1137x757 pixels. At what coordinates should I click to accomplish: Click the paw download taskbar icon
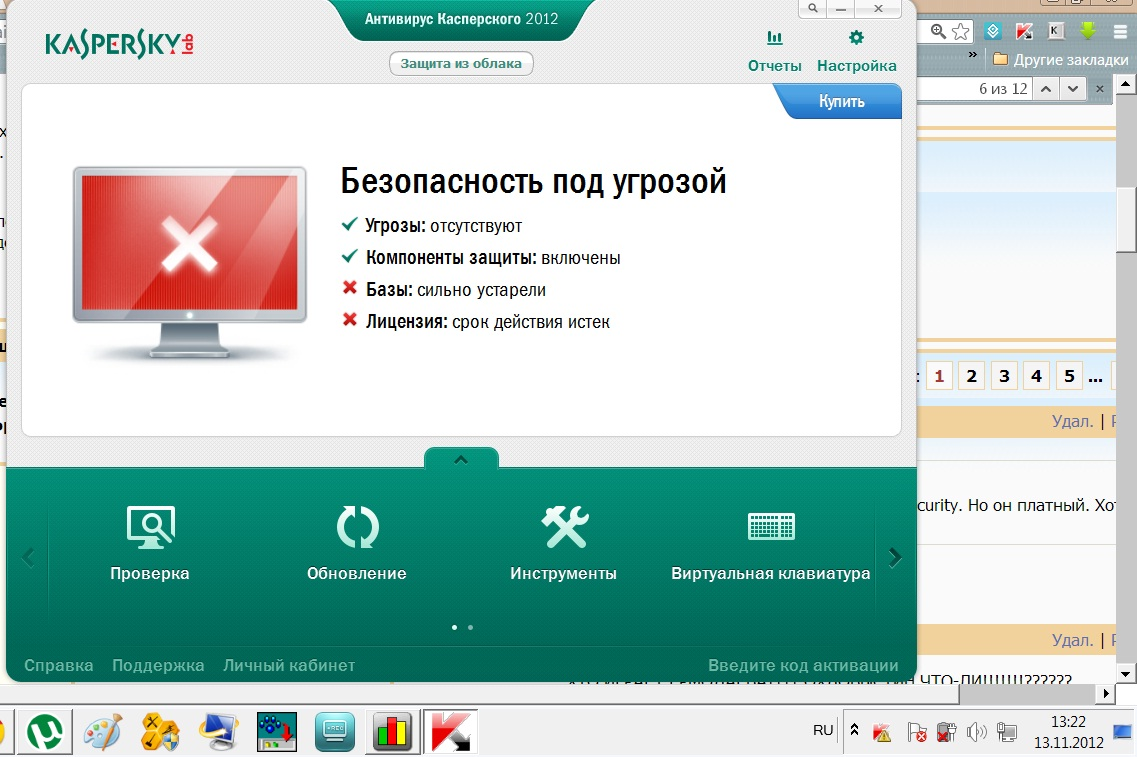coord(276,732)
